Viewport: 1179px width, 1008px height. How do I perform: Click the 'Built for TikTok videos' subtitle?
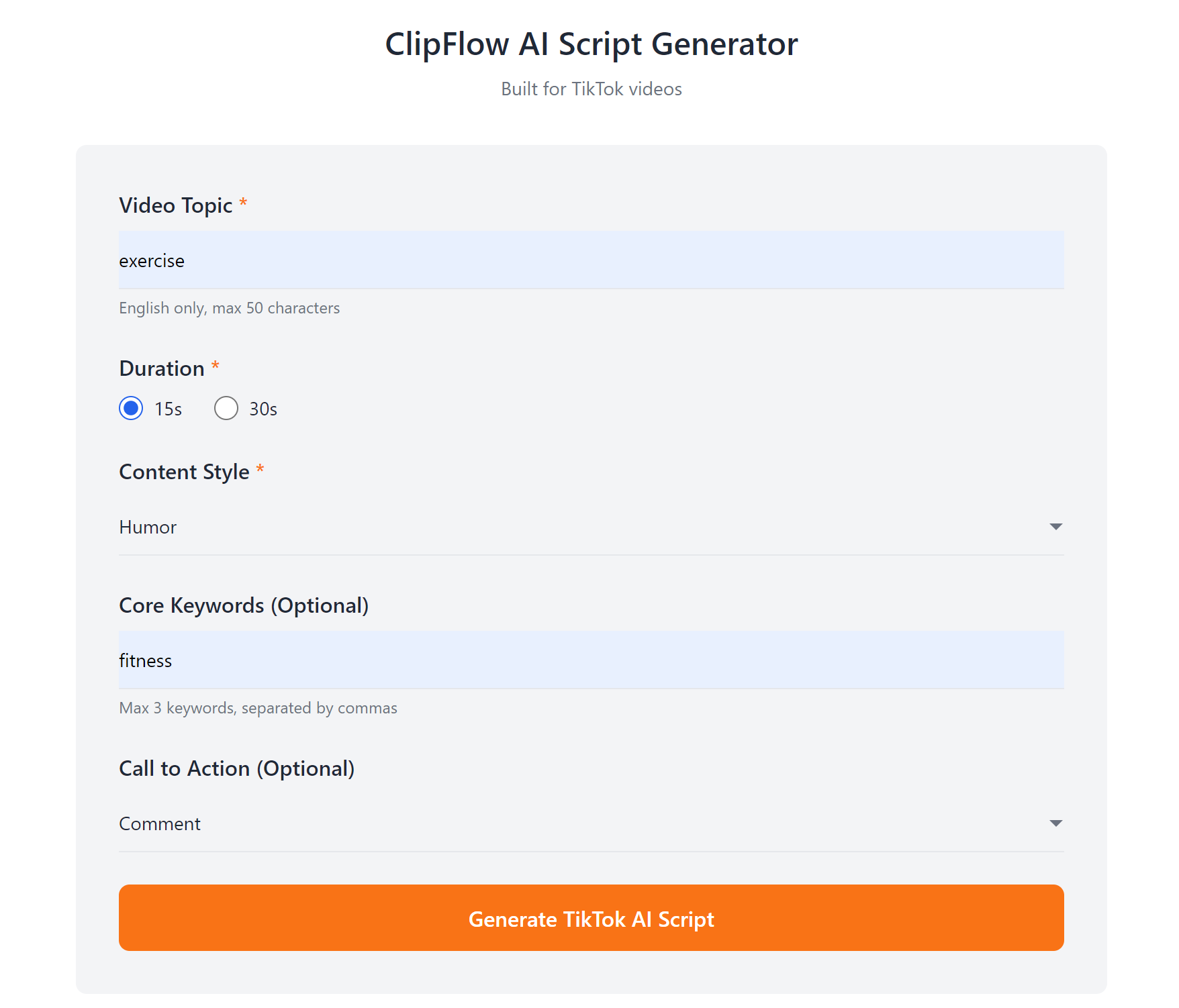[x=590, y=88]
